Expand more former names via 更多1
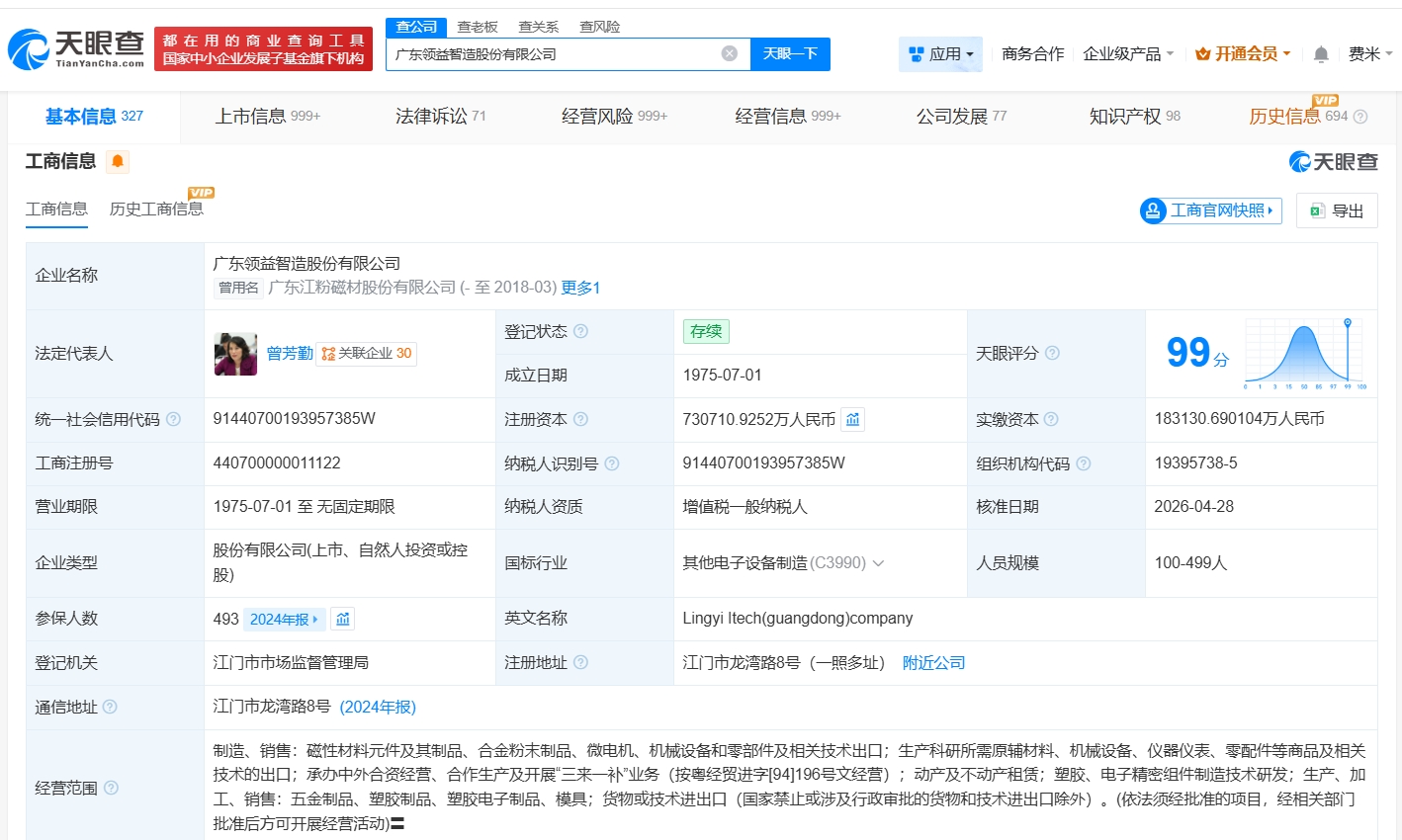1402x840 pixels. 580,288
